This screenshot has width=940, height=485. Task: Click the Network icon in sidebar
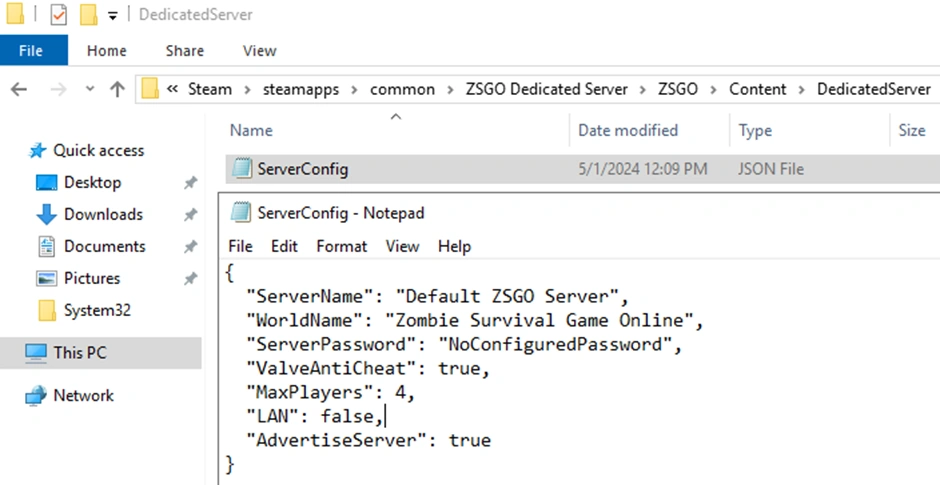pos(36,395)
